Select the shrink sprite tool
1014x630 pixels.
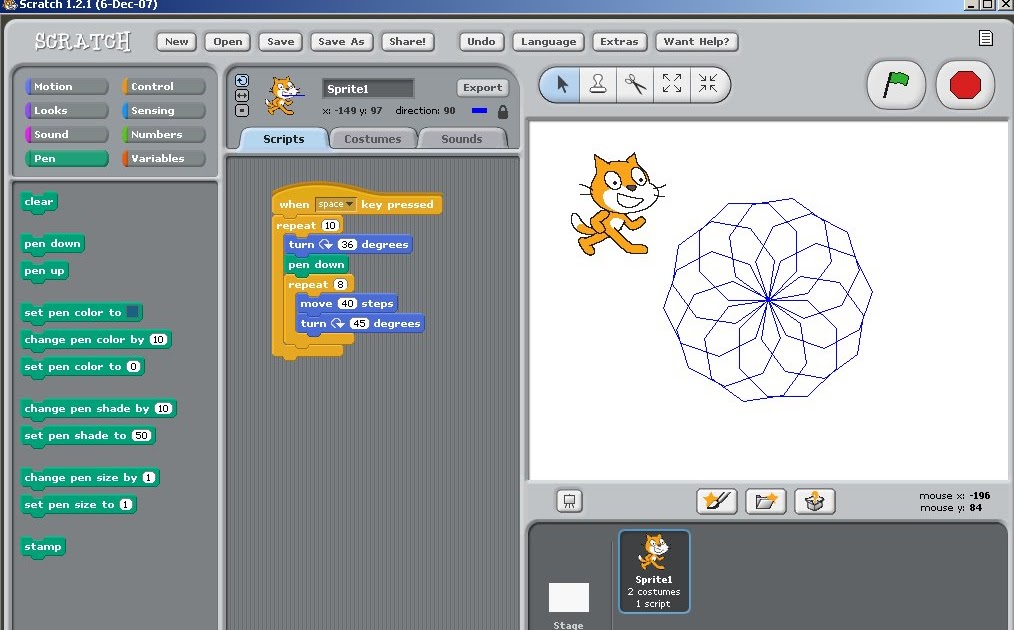[709, 85]
